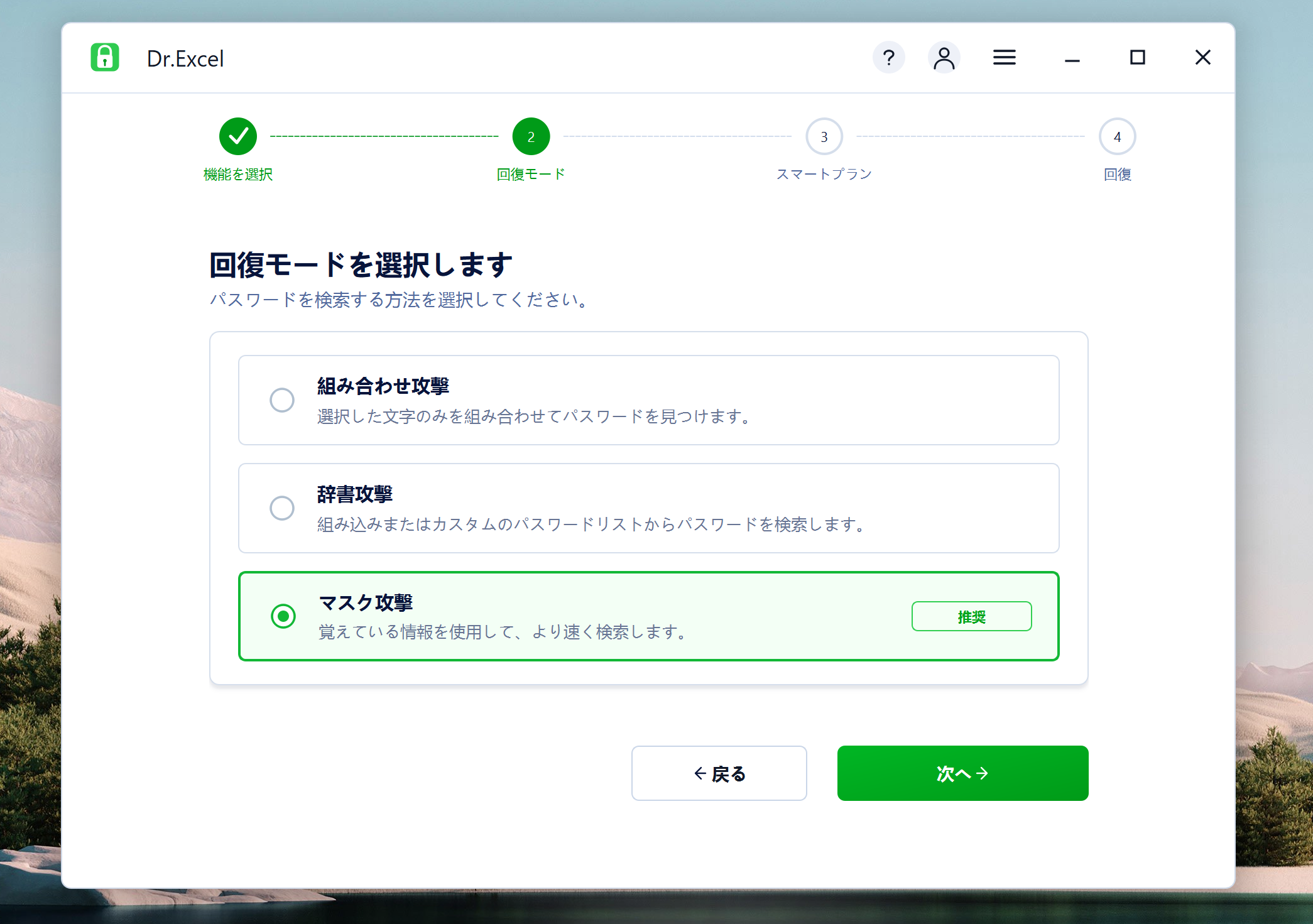Click the 機能を選択 step label

tap(238, 174)
